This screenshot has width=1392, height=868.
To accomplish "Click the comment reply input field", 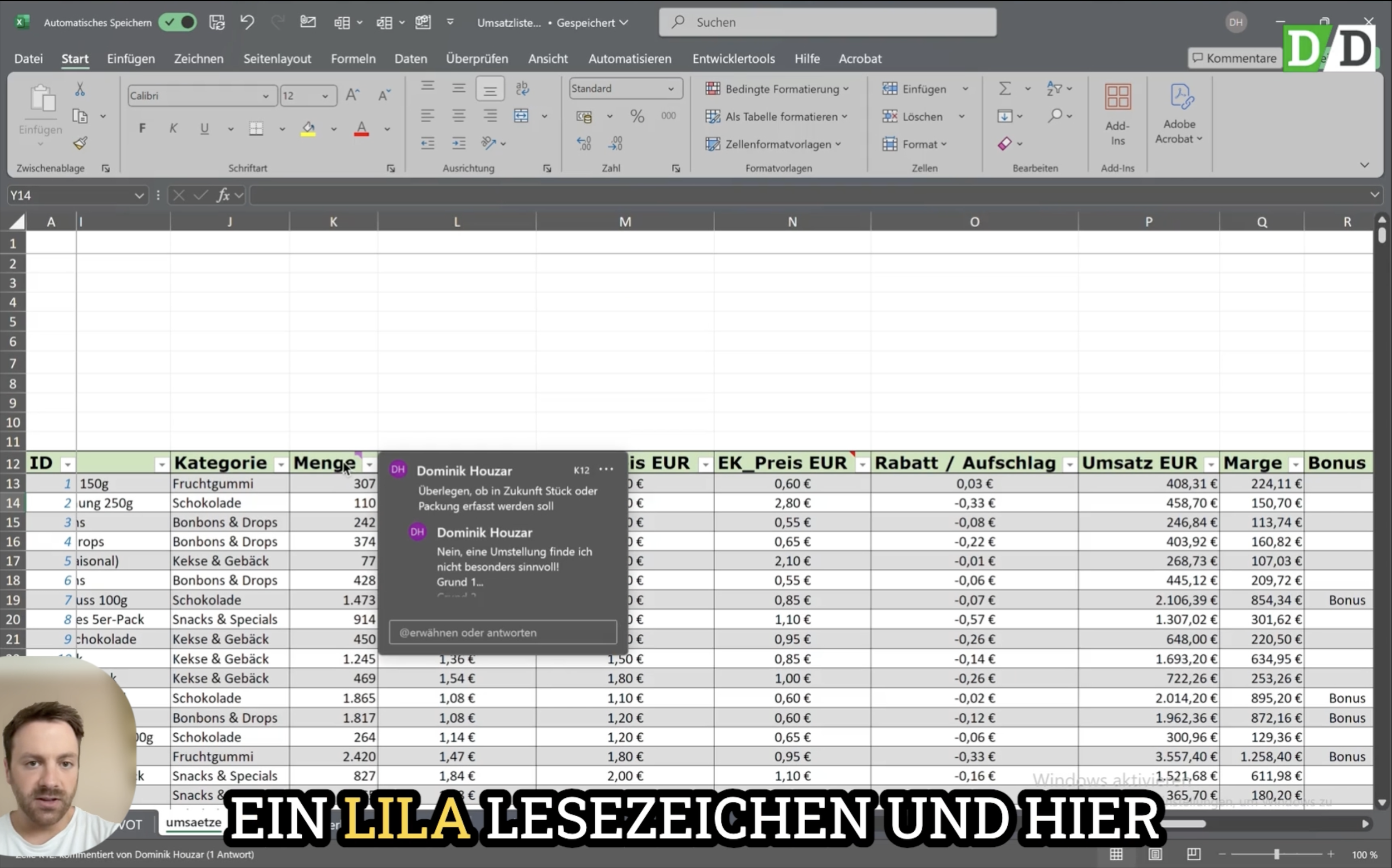I will click(502, 632).
